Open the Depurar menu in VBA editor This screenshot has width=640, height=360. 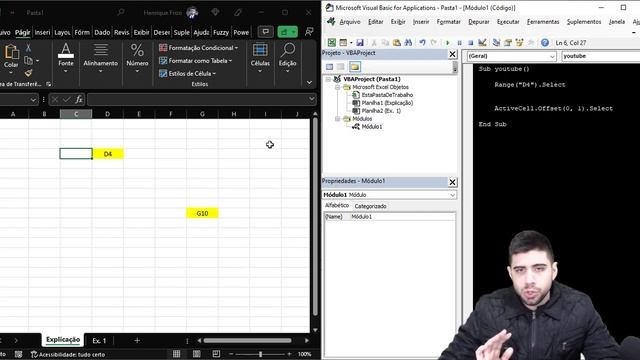479,22
